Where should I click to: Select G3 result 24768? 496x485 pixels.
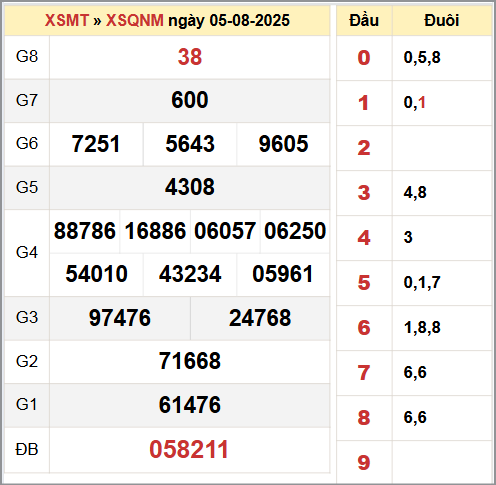(x=260, y=318)
